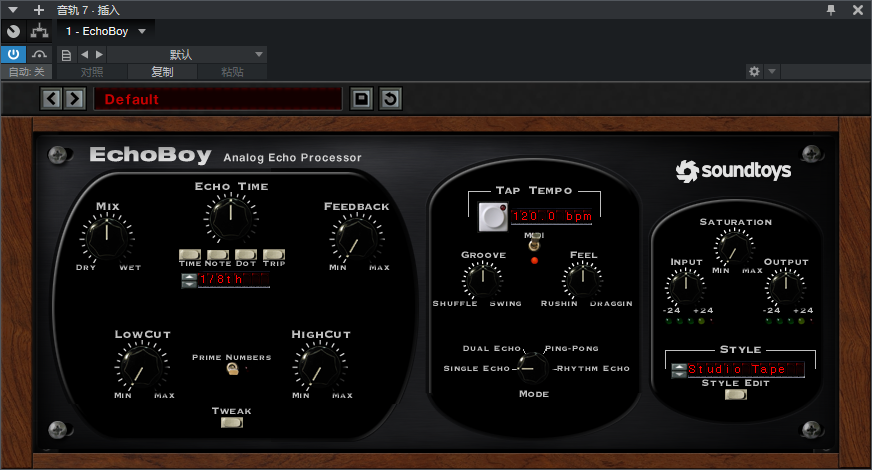Image resolution: width=872 pixels, height=470 pixels.
Task: Open the Tweak panel button
Action: (232, 423)
